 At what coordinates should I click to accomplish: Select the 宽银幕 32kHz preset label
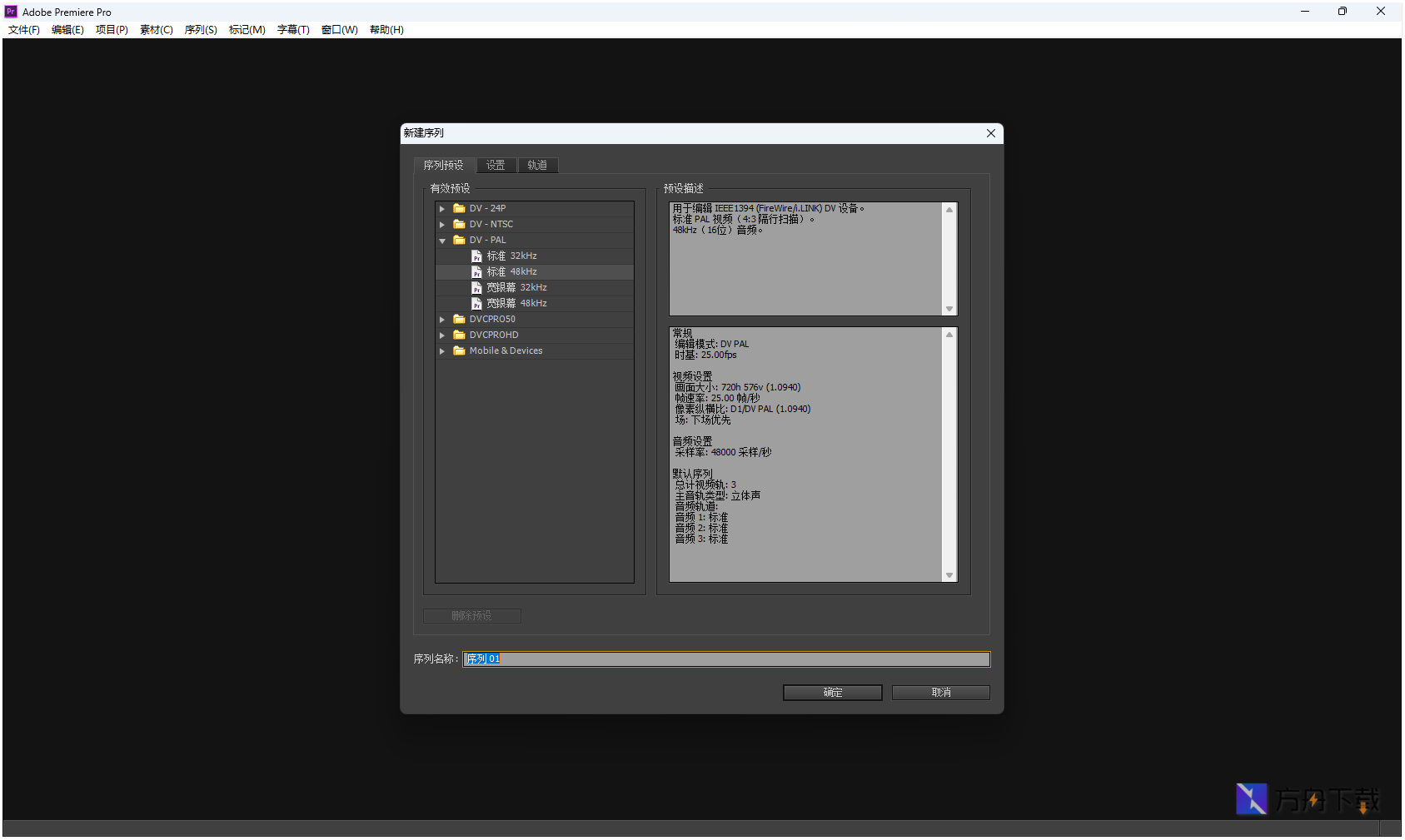pos(517,288)
